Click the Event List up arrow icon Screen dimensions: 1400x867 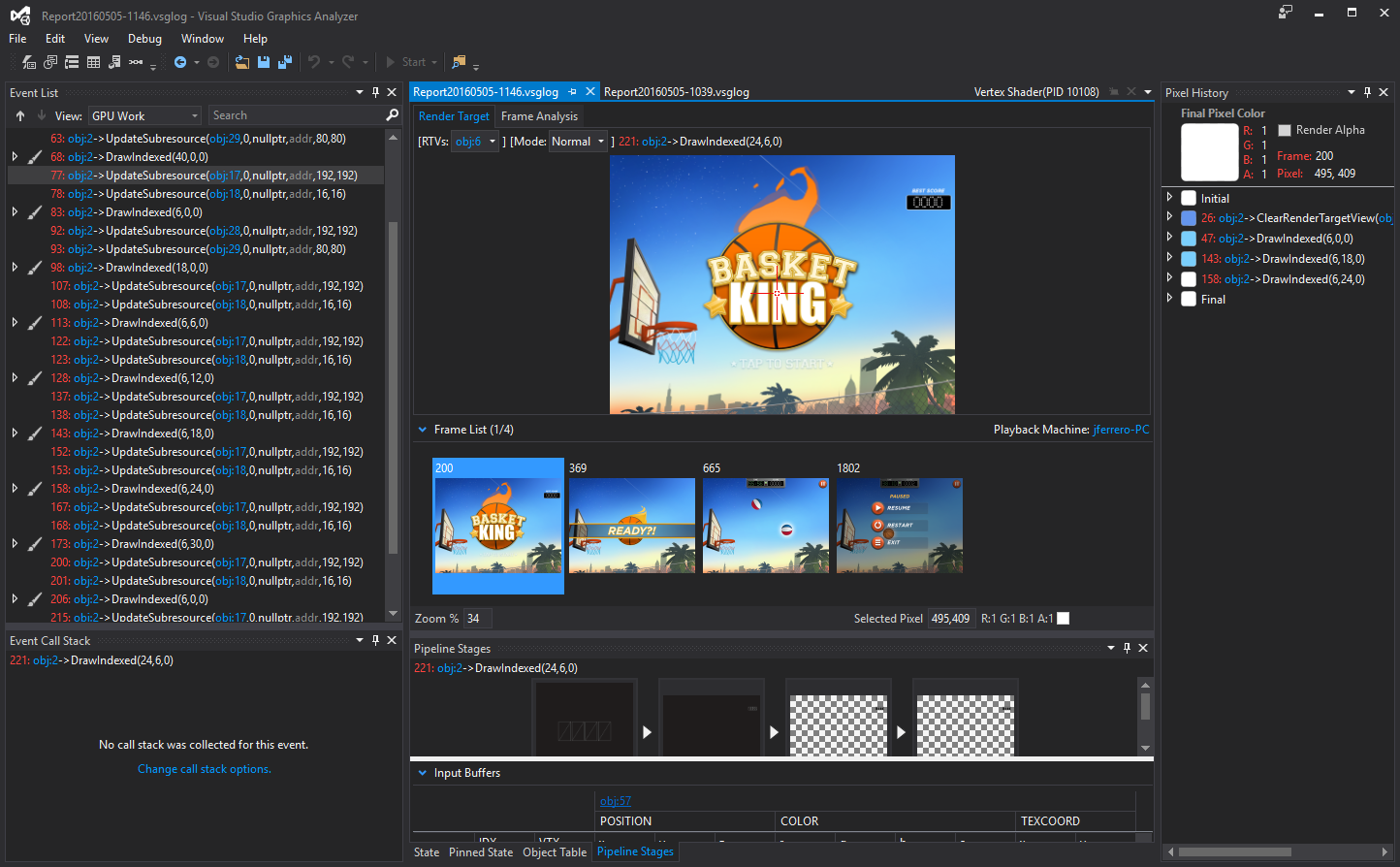(x=20, y=115)
